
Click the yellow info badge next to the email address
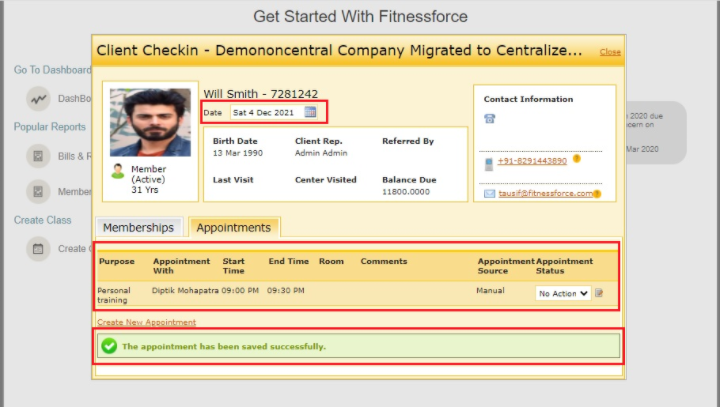597,194
